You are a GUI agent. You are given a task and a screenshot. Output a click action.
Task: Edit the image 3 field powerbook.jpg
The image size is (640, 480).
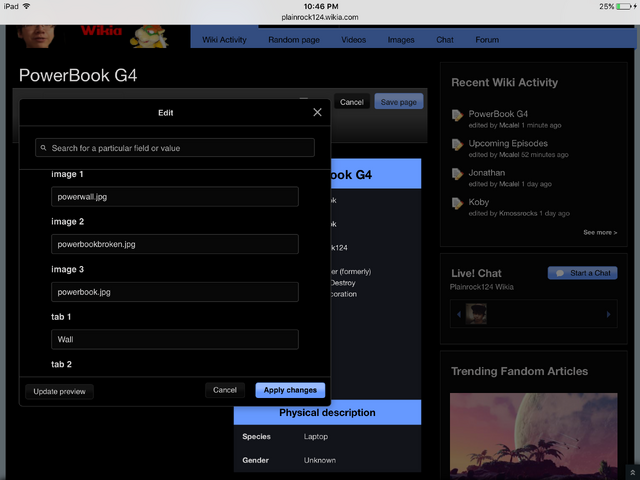pyautogui.click(x=175, y=292)
